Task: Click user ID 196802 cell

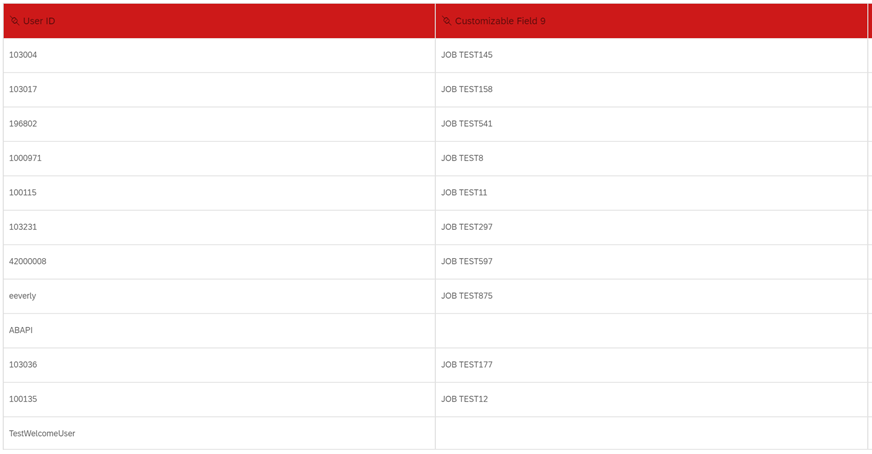Action: (x=219, y=124)
